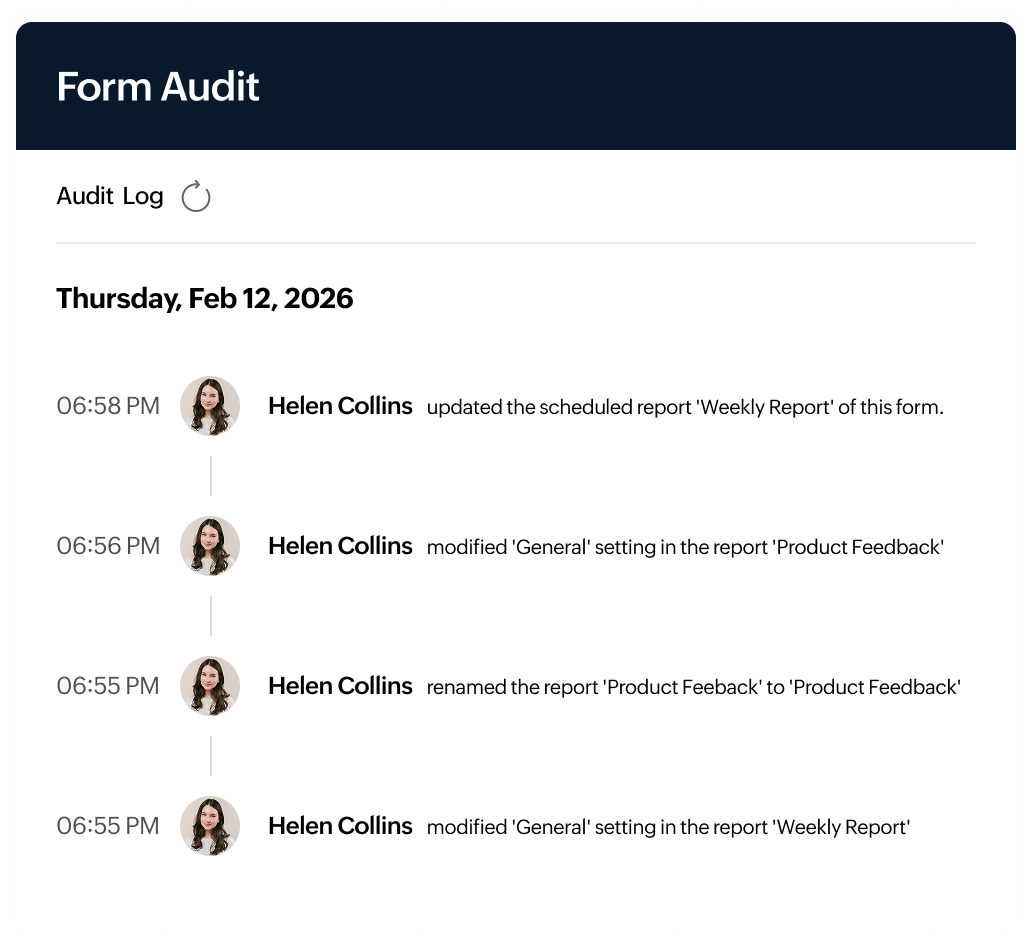1032x942 pixels.
Task: Reload the audit log using the circular arrow
Action: pos(196,197)
